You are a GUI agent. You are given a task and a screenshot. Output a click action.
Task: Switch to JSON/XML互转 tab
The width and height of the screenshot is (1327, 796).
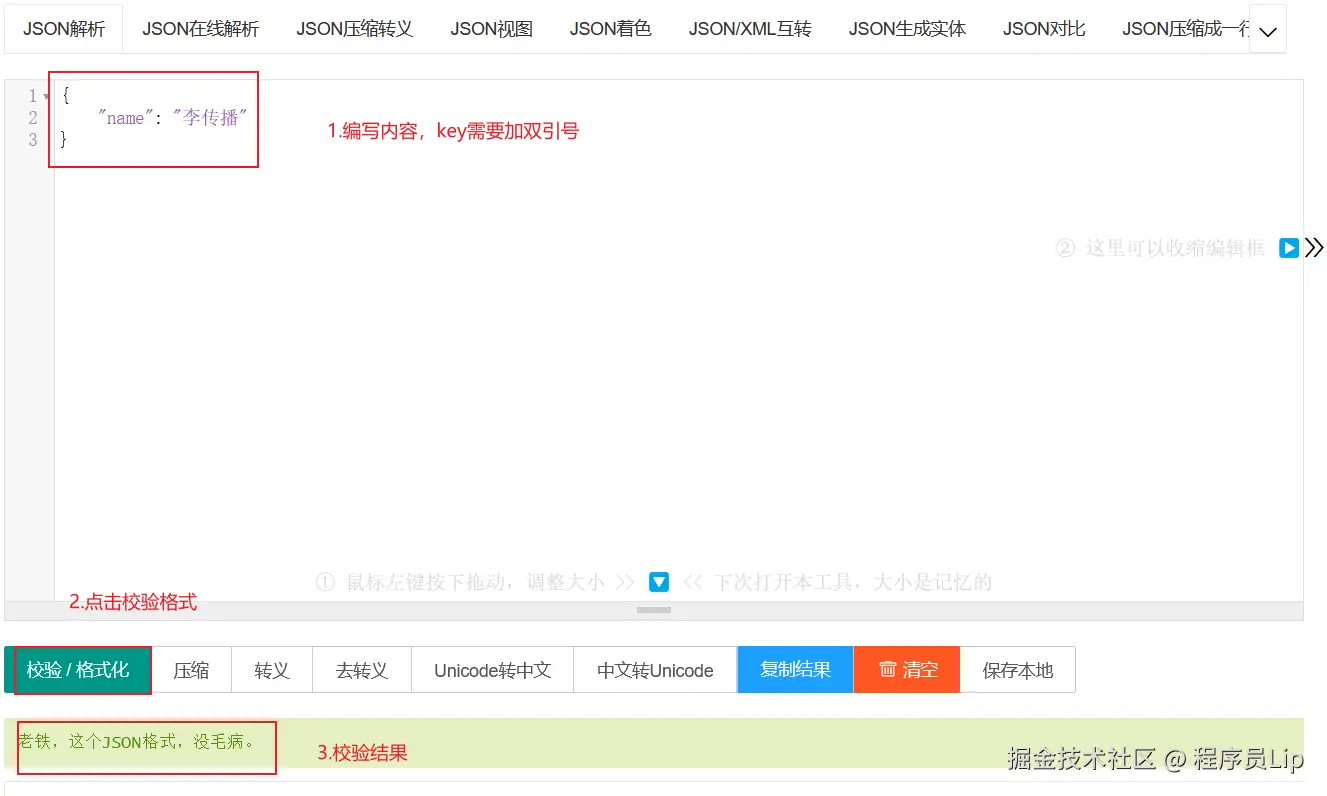click(x=750, y=29)
